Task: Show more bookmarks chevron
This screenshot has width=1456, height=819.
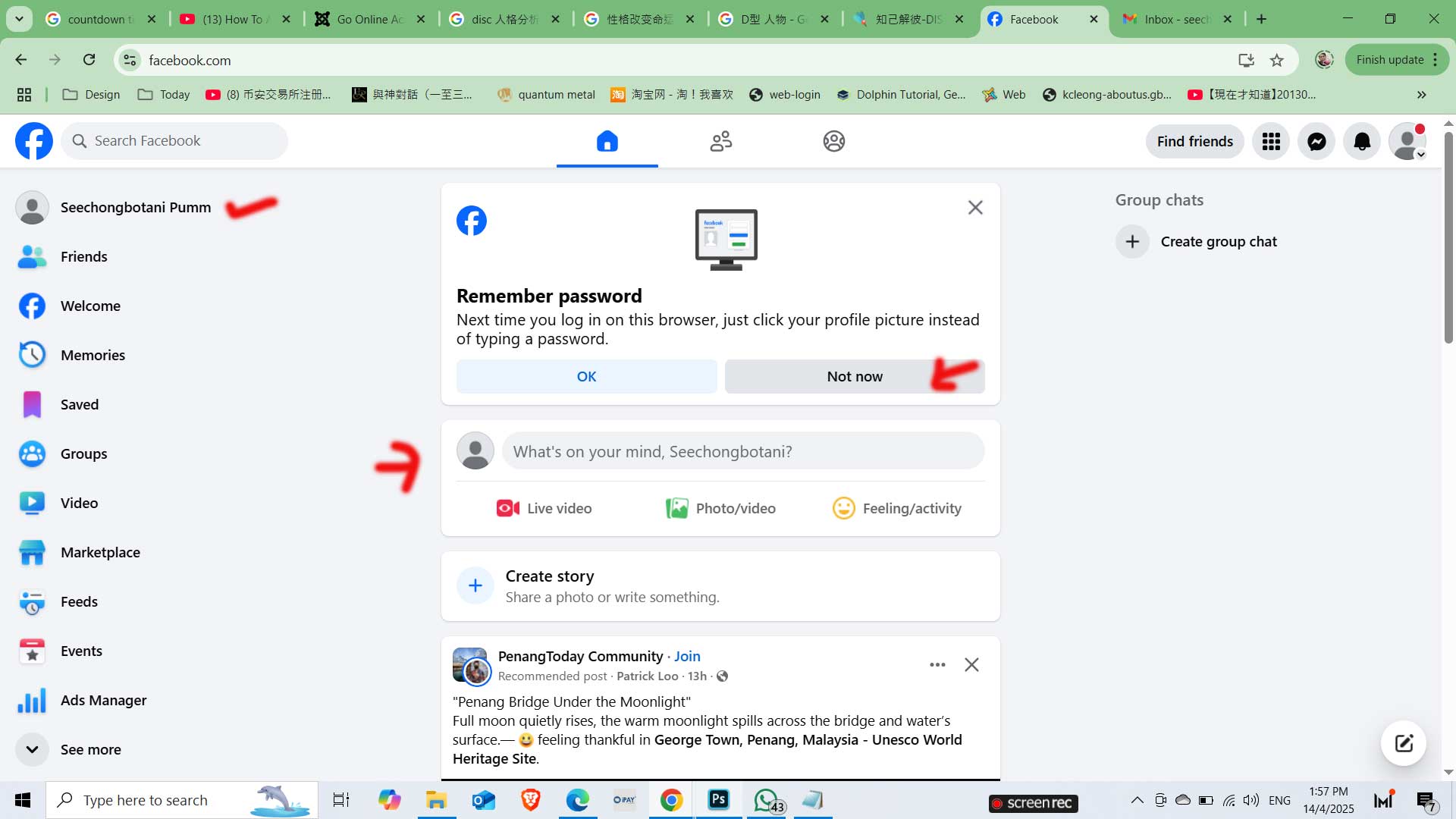Action: 1421,95
